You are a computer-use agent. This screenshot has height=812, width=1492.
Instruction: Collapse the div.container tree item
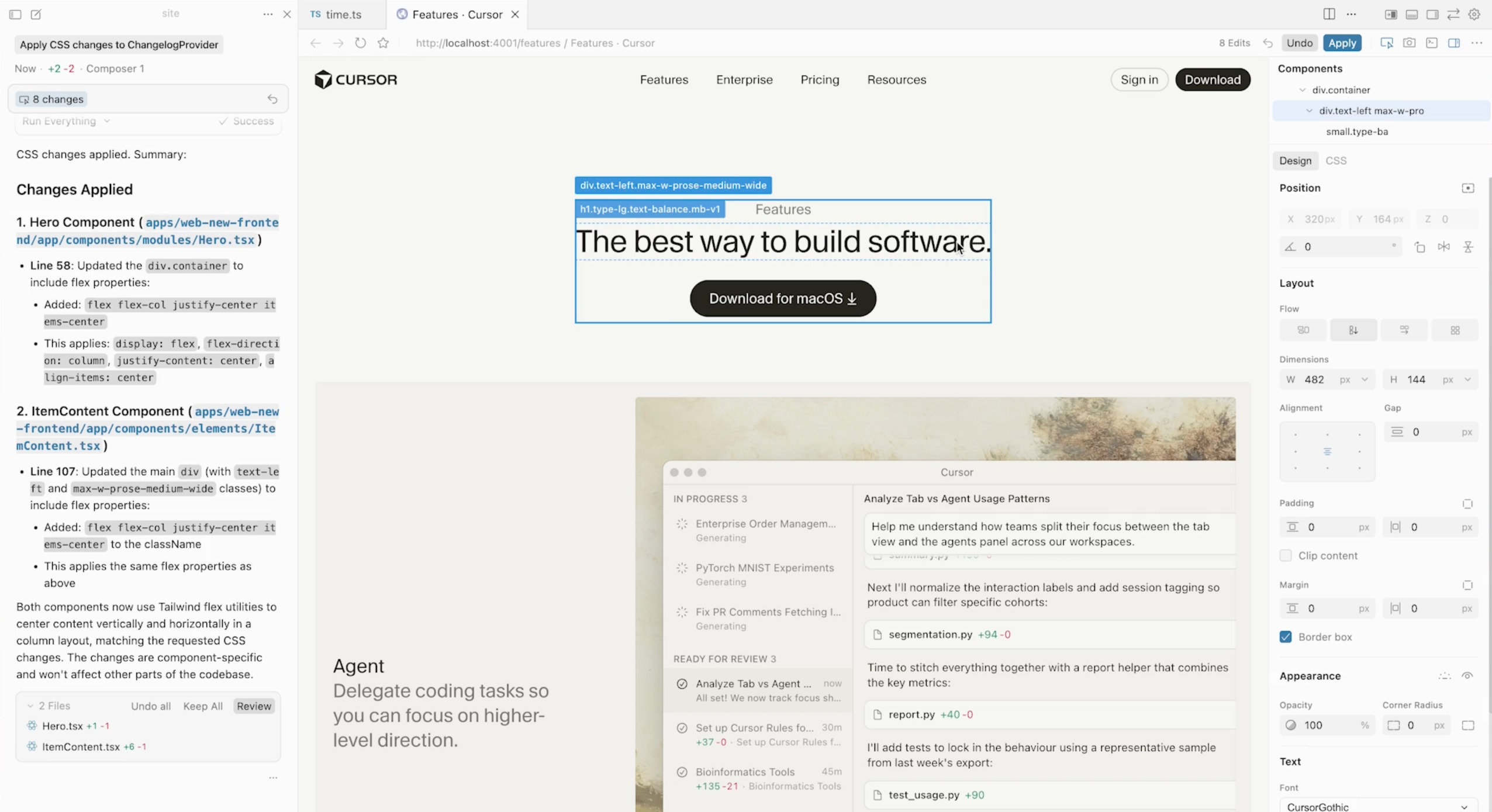click(x=1304, y=89)
